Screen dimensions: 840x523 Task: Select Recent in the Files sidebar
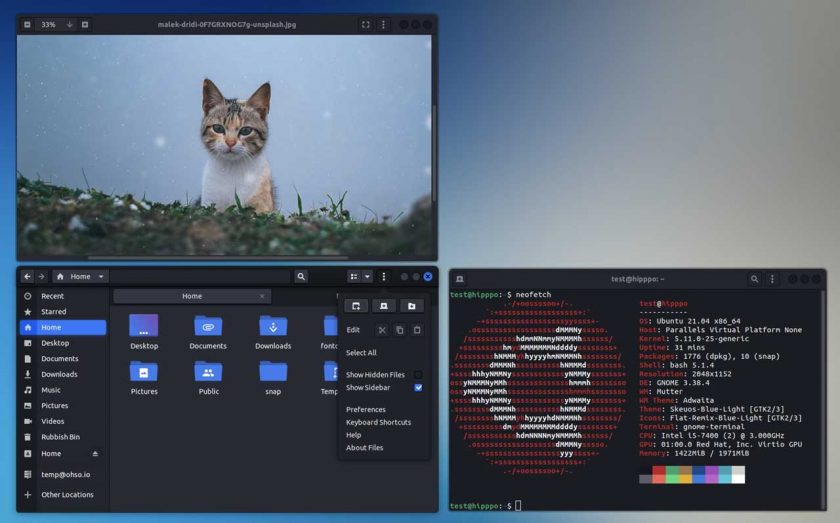(63, 296)
